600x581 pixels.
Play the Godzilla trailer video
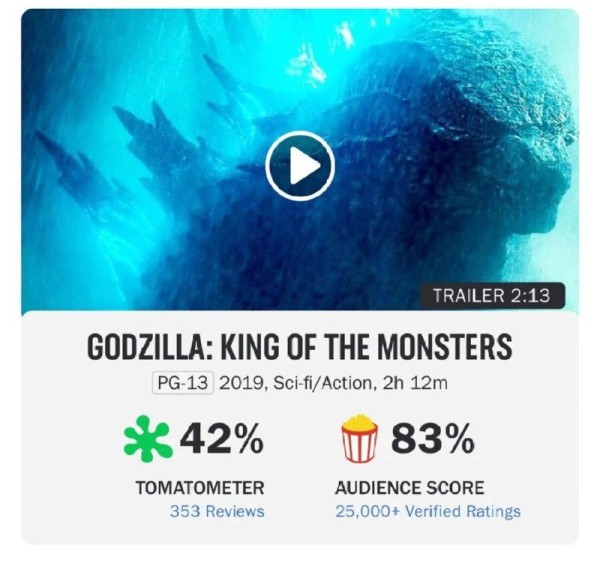point(300,166)
